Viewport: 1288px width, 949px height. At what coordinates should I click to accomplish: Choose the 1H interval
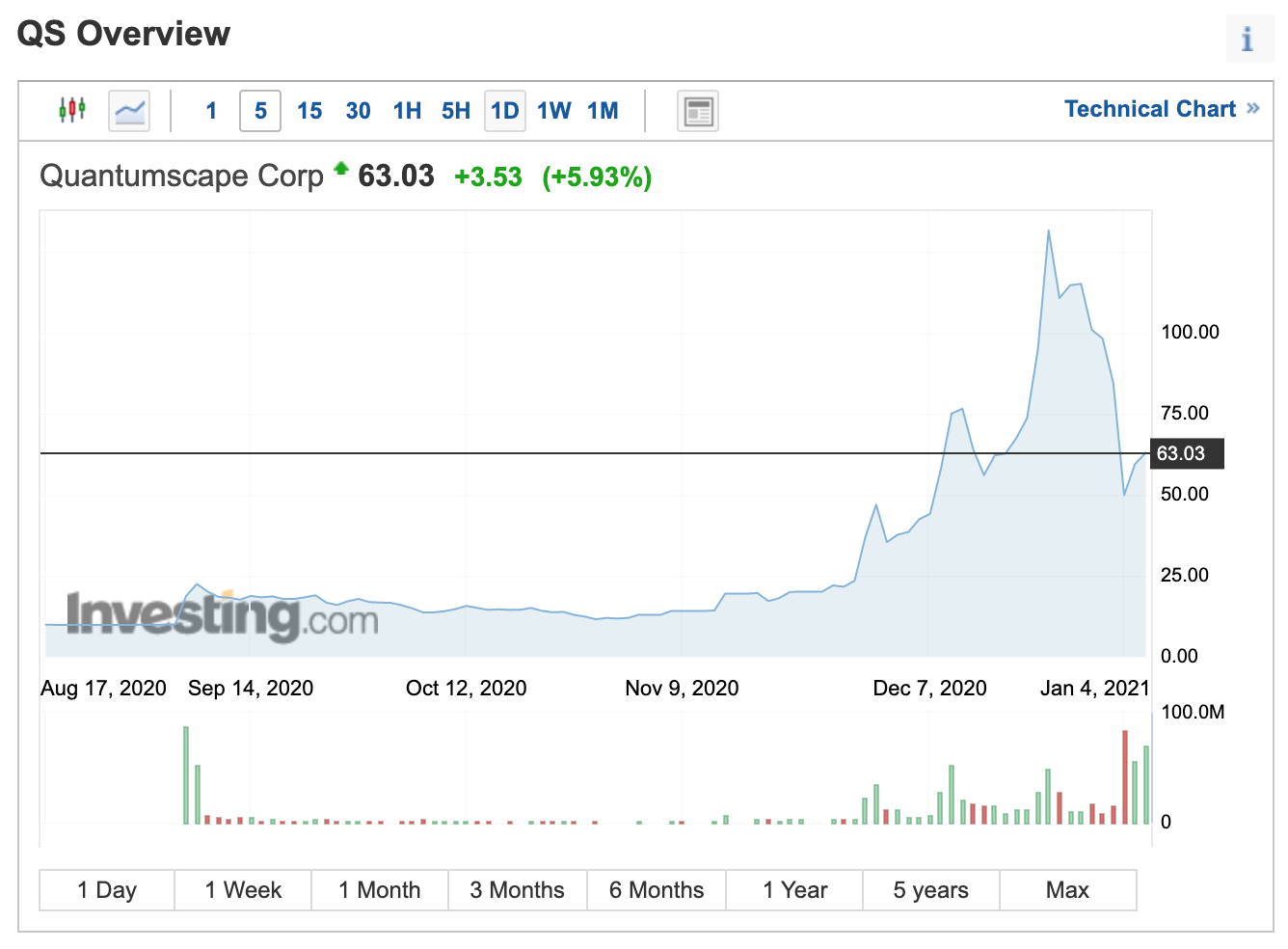tap(408, 111)
